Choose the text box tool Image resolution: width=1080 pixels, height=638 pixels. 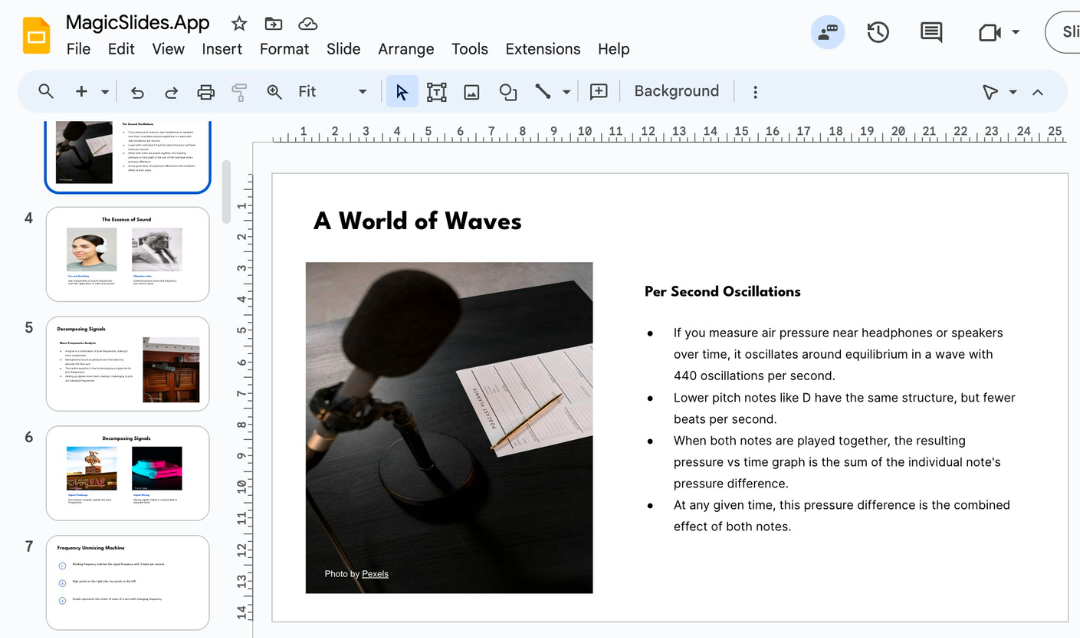coord(436,92)
